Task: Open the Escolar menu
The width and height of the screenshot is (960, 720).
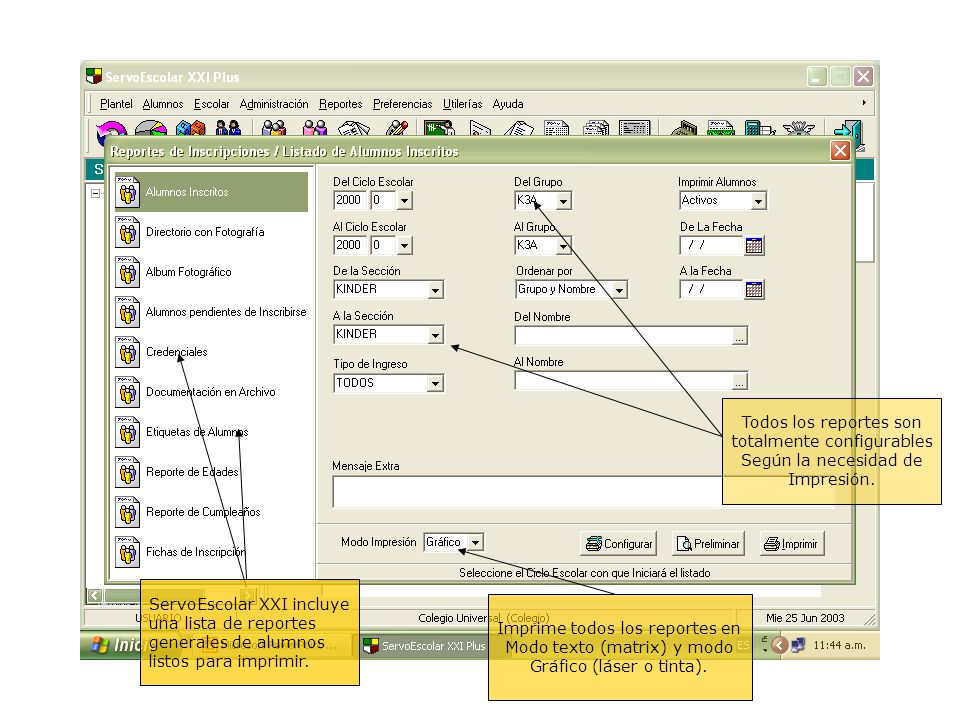Action: 211,104
